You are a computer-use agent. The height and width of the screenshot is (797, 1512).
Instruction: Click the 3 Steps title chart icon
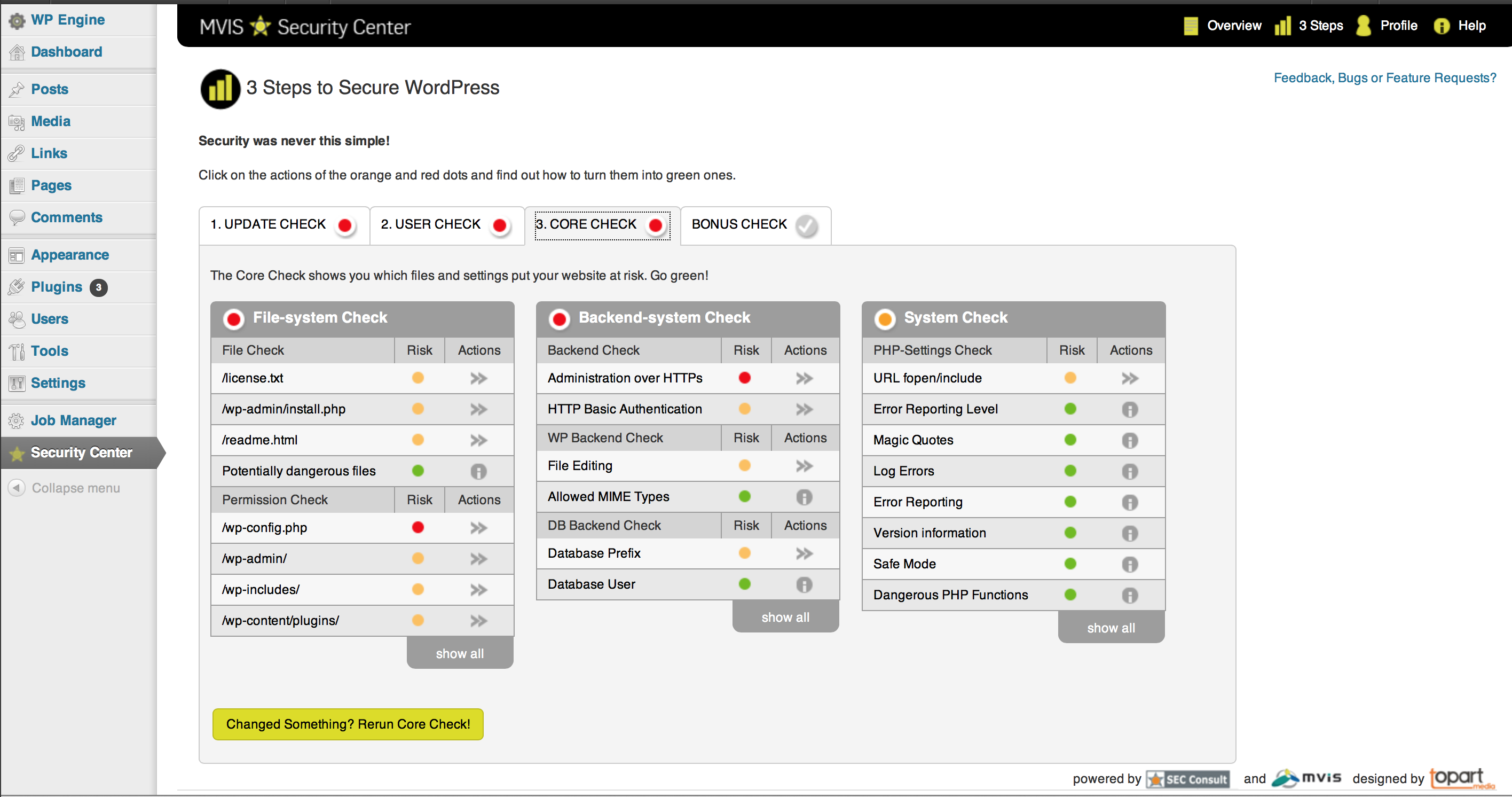[220, 89]
